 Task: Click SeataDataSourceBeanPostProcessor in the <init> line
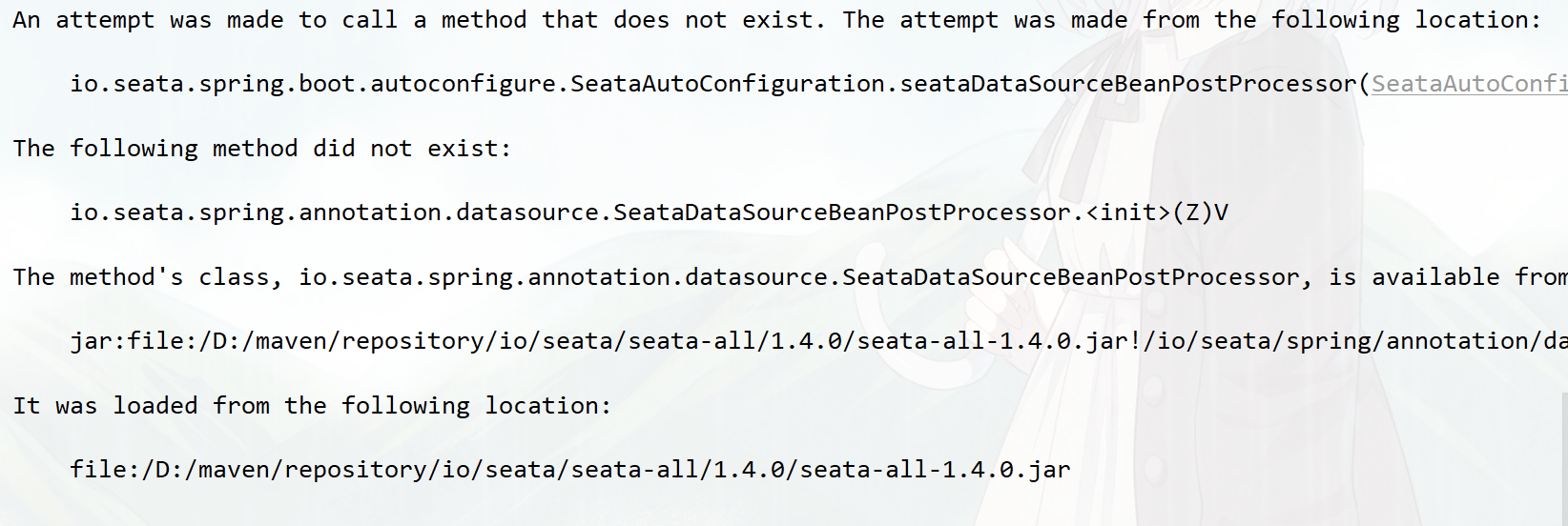[842, 212]
